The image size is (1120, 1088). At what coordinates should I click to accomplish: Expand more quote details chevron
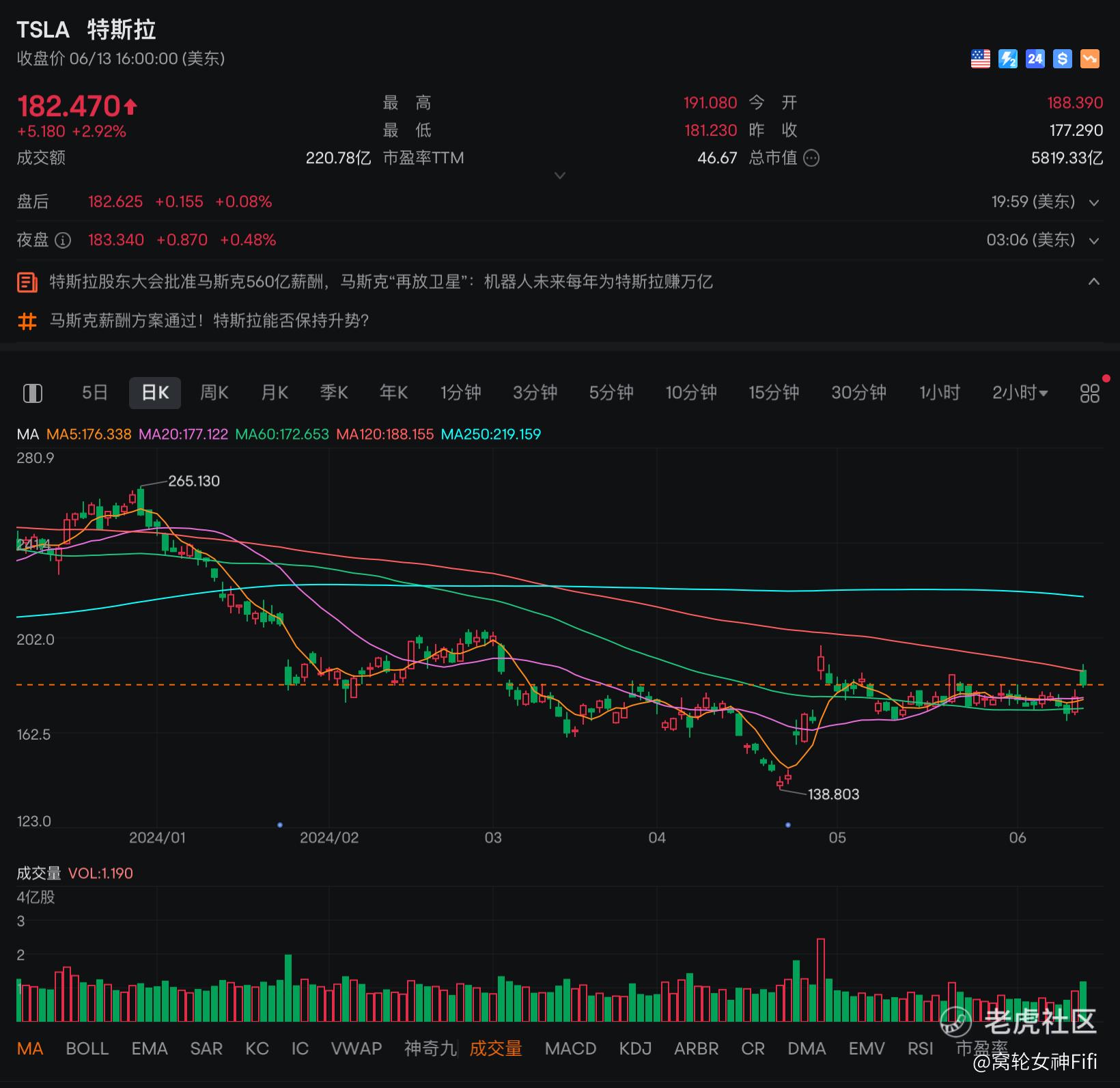click(x=560, y=176)
